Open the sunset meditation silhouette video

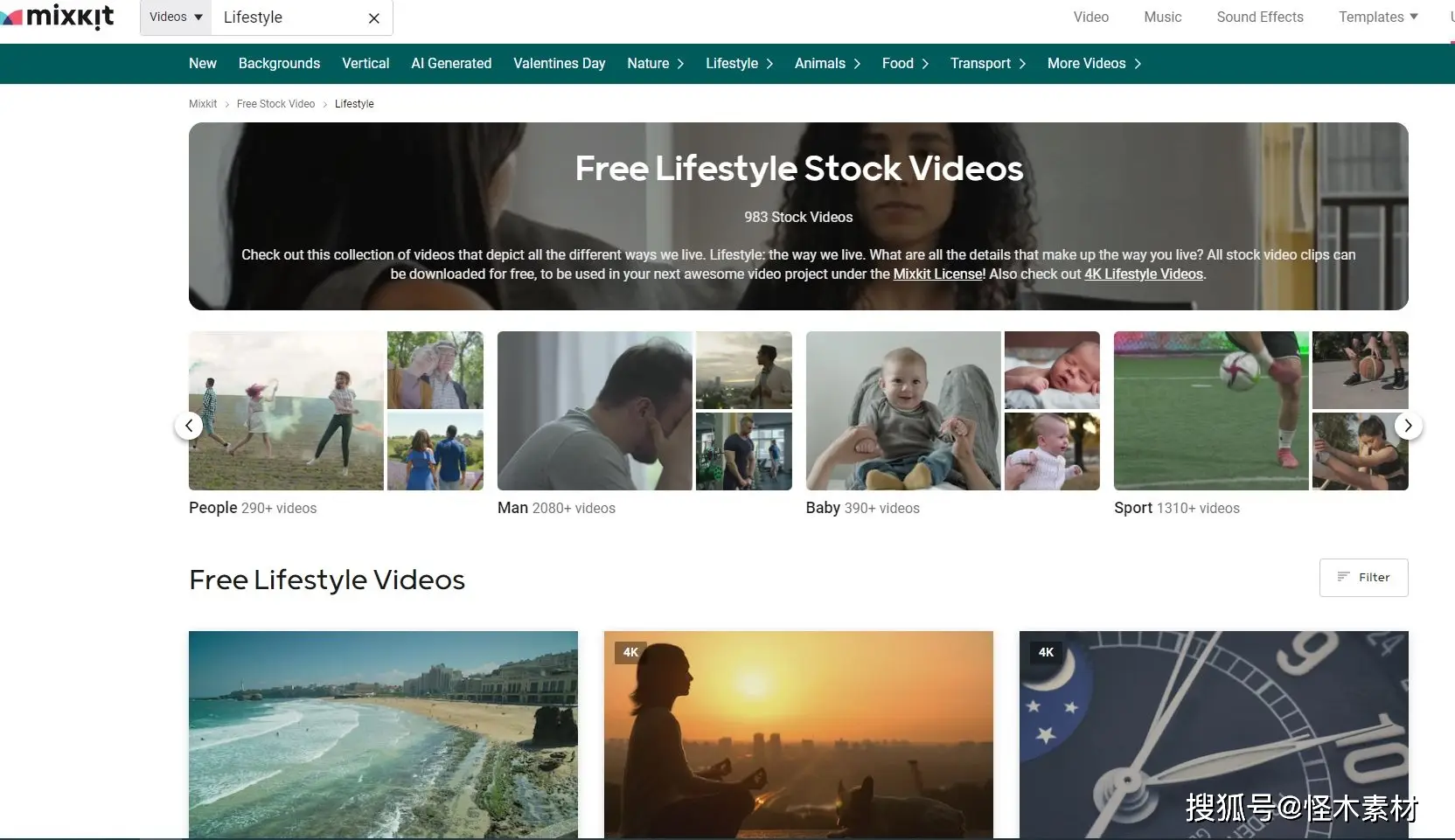[x=798, y=734]
